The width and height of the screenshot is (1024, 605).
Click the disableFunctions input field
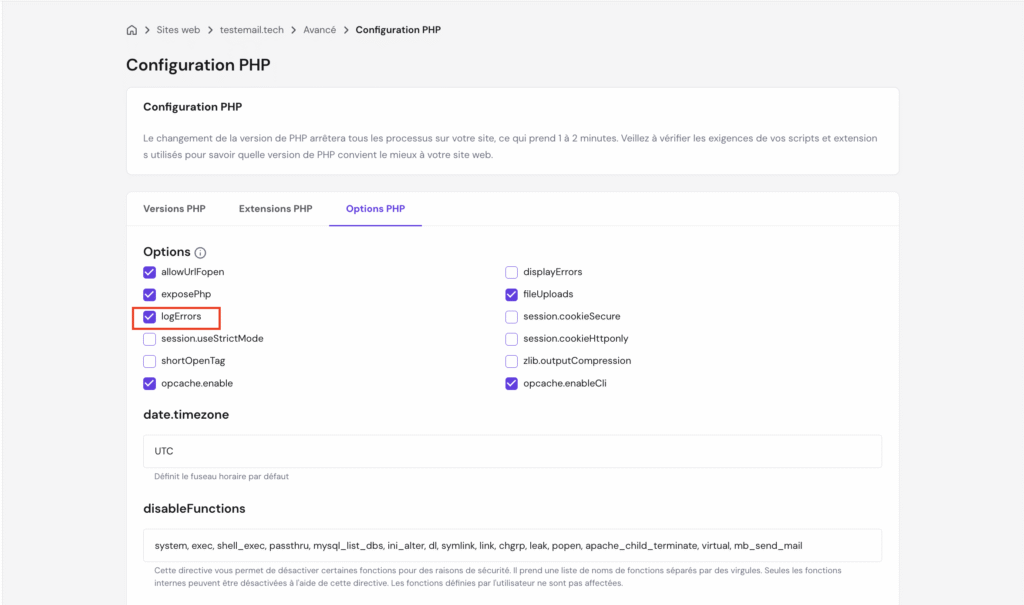512,546
